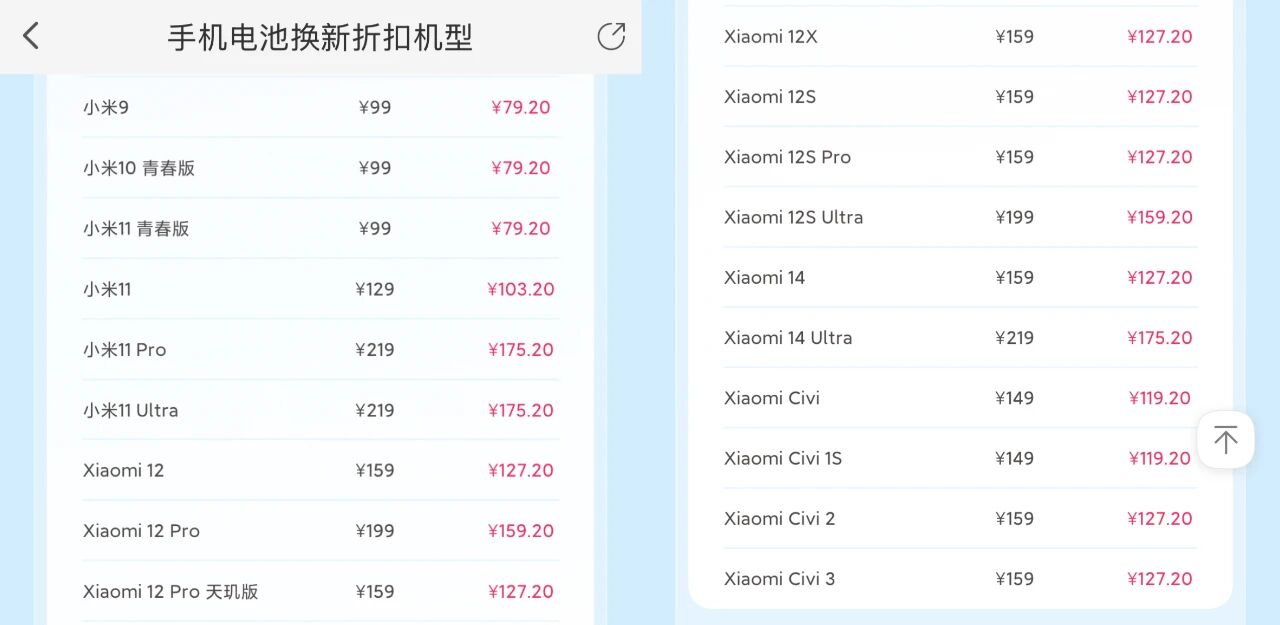Click Xiaomi Civi 2 model name
Image resolution: width=1280 pixels, height=625 pixels.
(780, 518)
